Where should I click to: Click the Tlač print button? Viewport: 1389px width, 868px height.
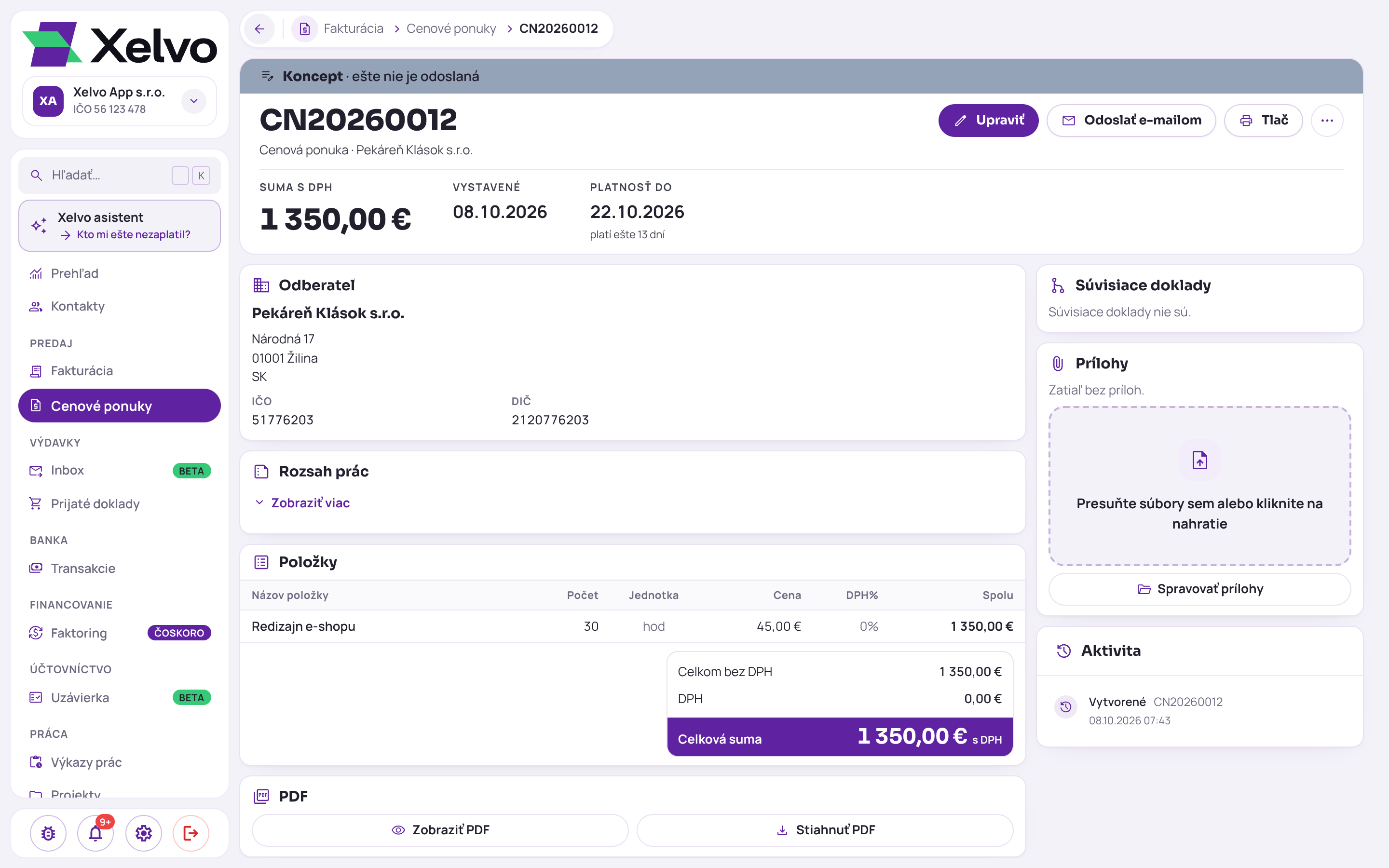[1263, 121]
